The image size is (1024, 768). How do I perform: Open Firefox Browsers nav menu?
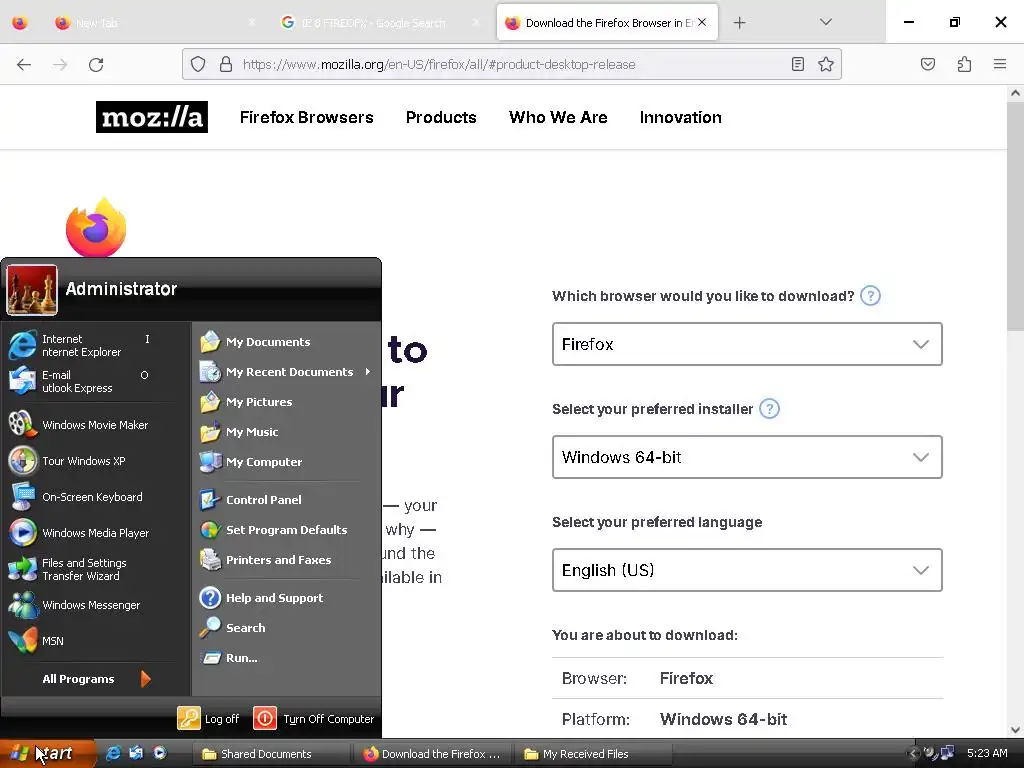pyautogui.click(x=306, y=118)
